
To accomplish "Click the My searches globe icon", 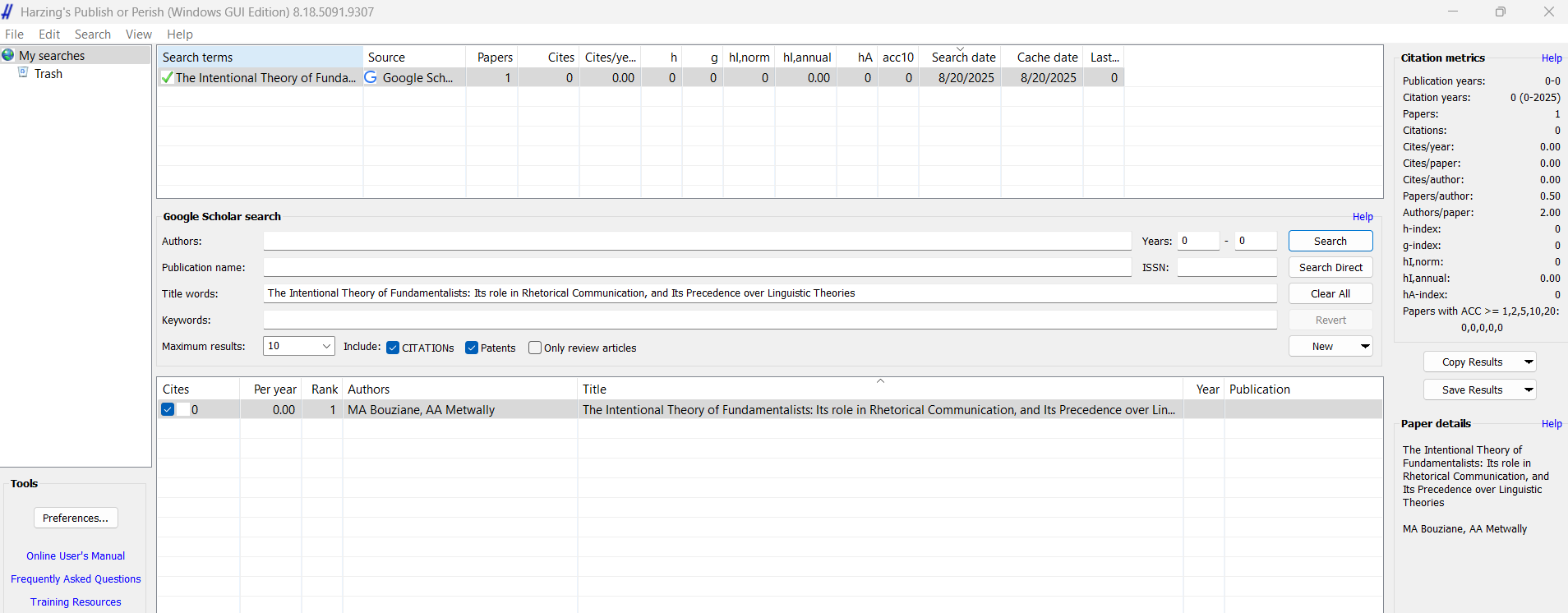I will pyautogui.click(x=8, y=55).
